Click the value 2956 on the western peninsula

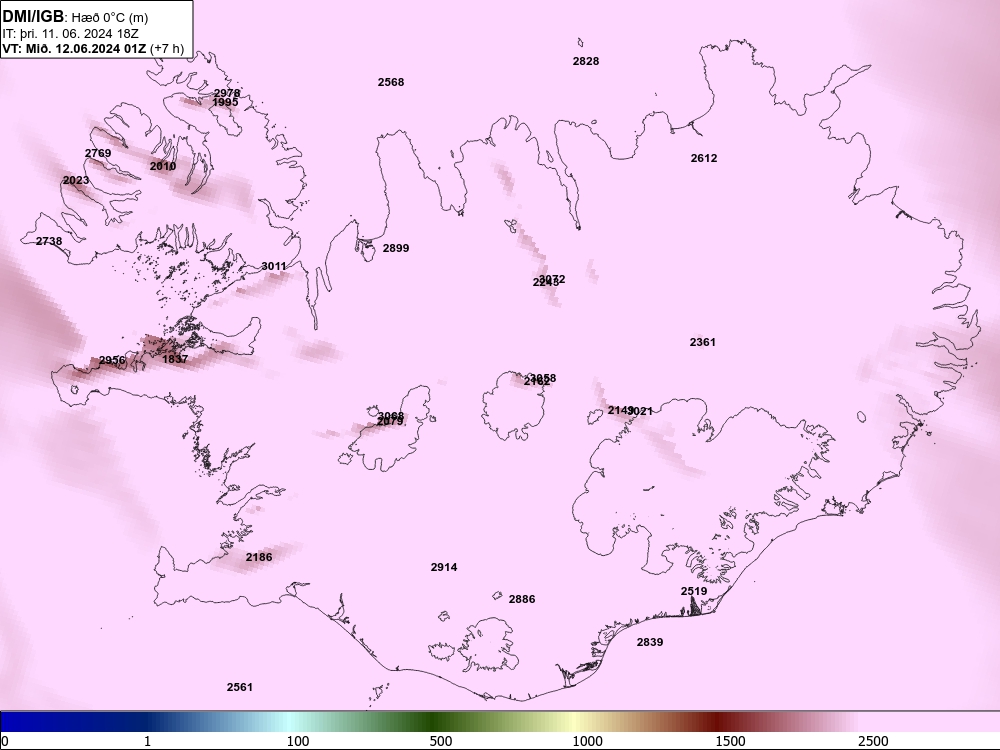(x=112, y=360)
